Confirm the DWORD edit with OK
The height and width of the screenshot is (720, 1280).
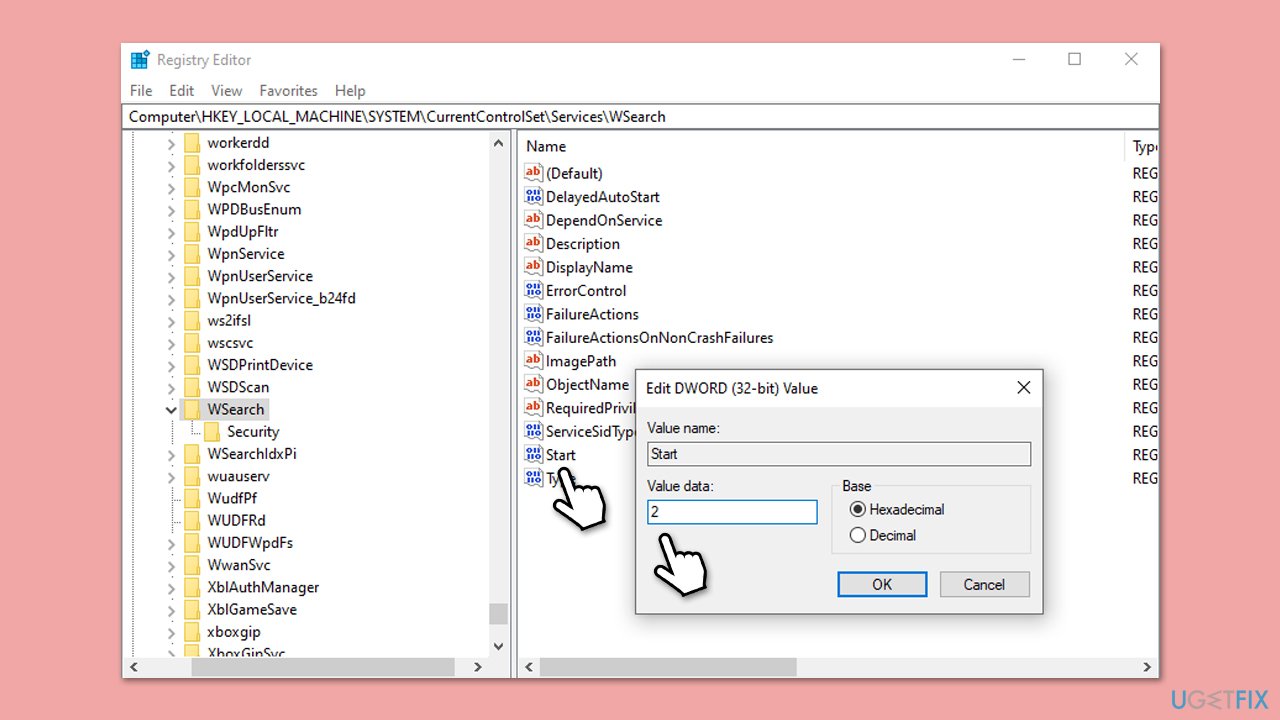tap(882, 584)
